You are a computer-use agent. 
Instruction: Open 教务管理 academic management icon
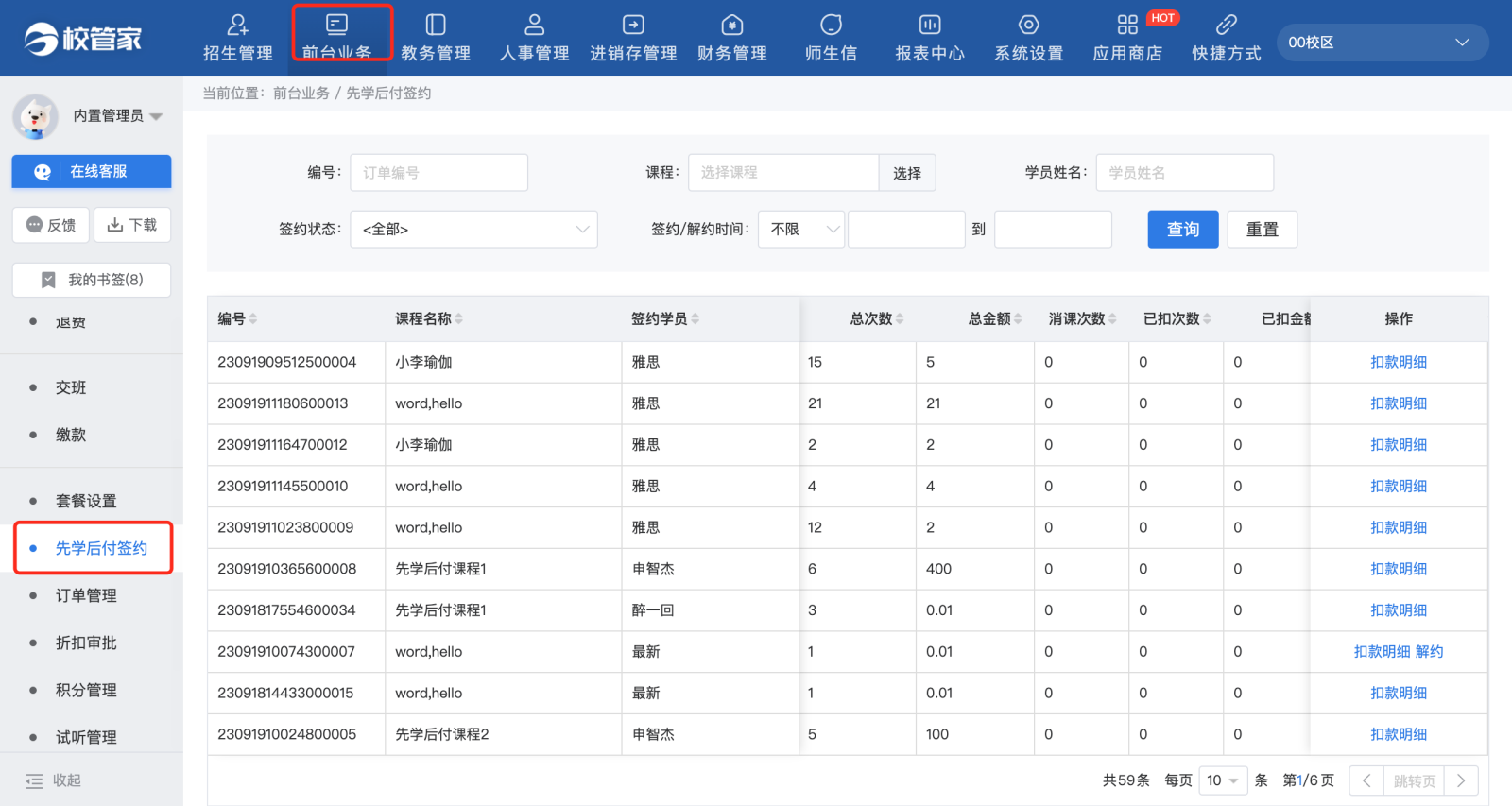coord(436,25)
